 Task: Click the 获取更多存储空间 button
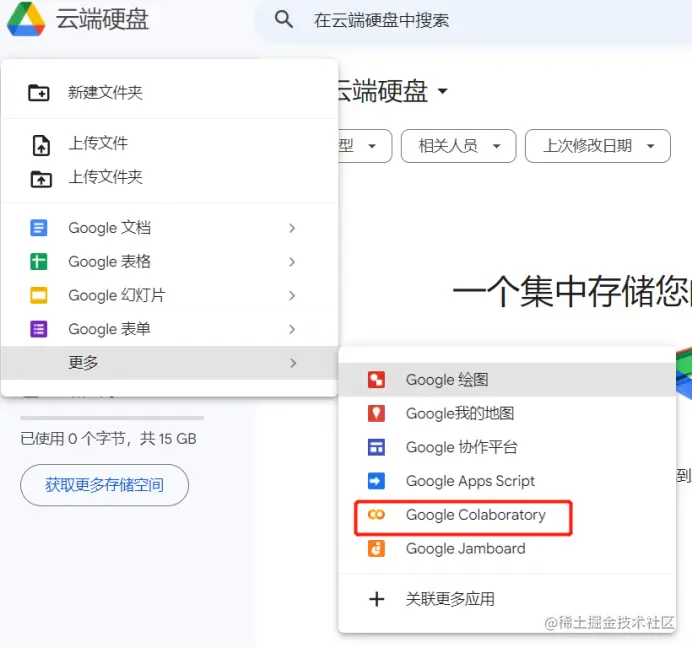point(104,485)
